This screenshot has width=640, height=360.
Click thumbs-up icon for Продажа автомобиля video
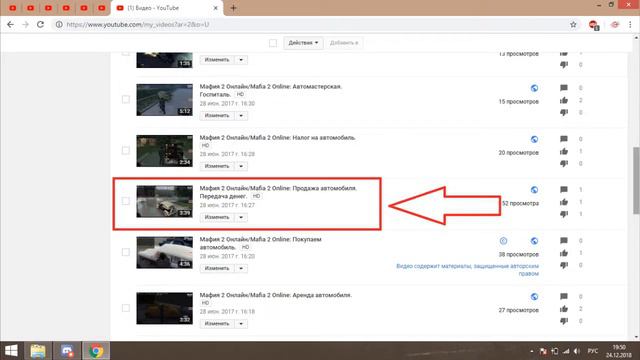(x=564, y=202)
